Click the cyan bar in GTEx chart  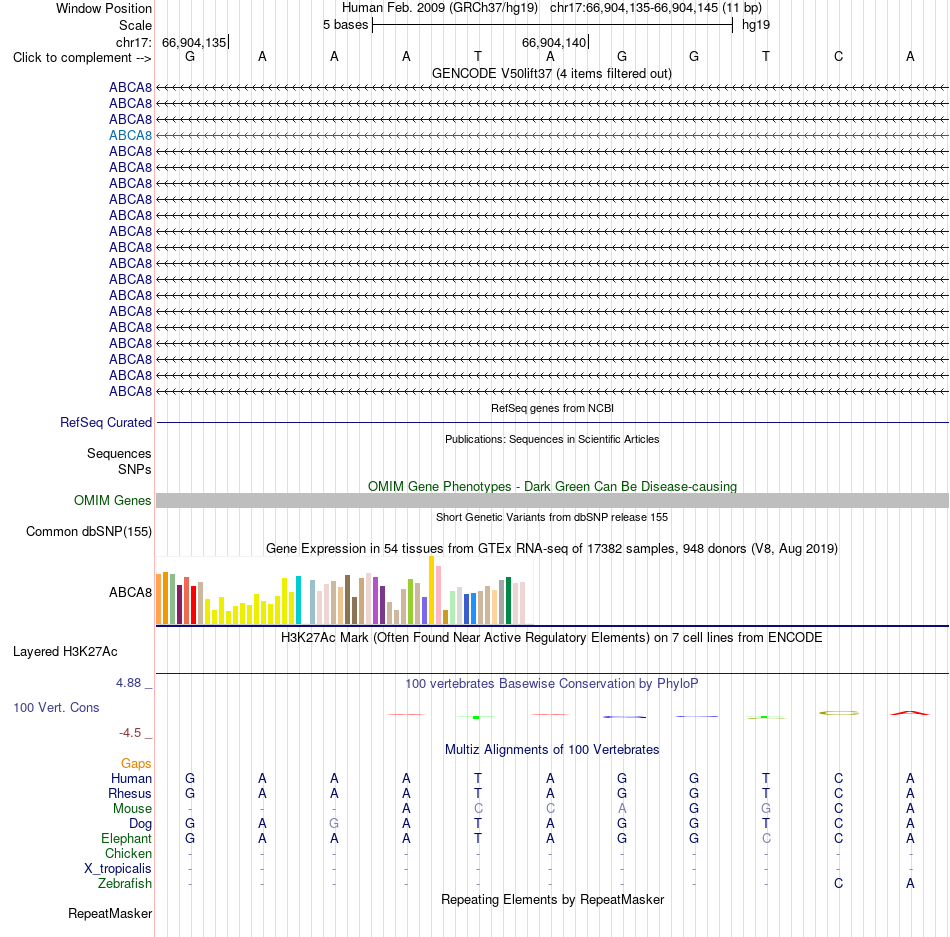pyautogui.click(x=298, y=600)
